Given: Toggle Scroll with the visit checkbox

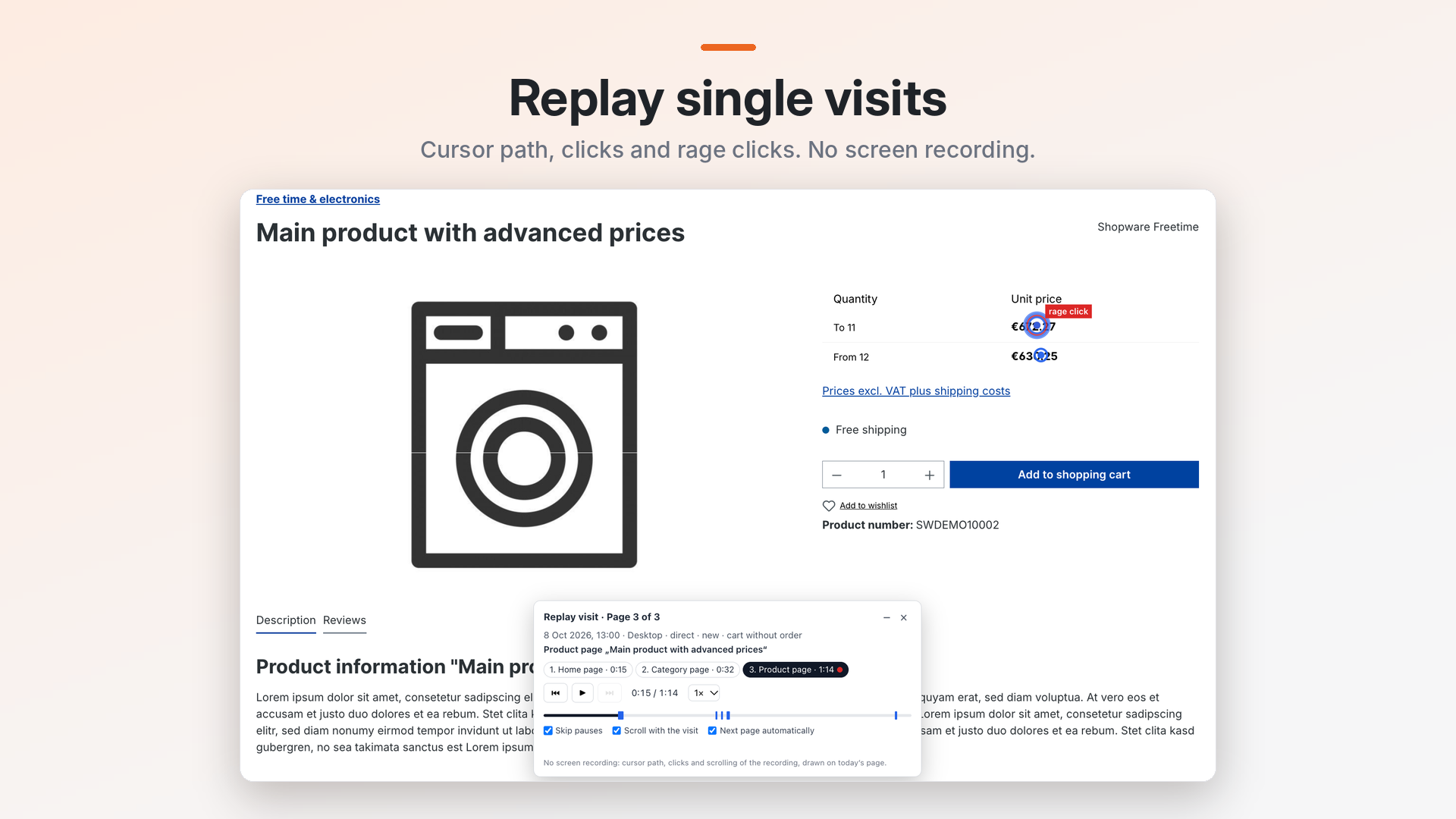Looking at the screenshot, I should point(617,731).
